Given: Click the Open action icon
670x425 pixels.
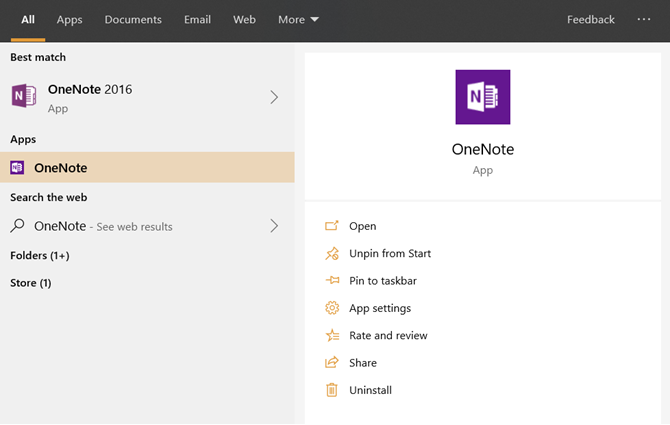Looking at the screenshot, I should 332,226.
